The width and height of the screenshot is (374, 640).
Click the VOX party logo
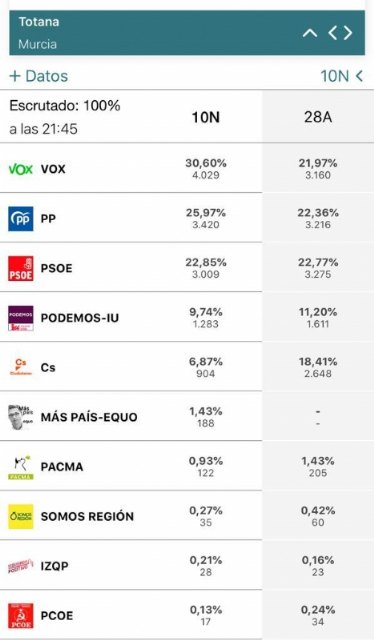tap(20, 169)
